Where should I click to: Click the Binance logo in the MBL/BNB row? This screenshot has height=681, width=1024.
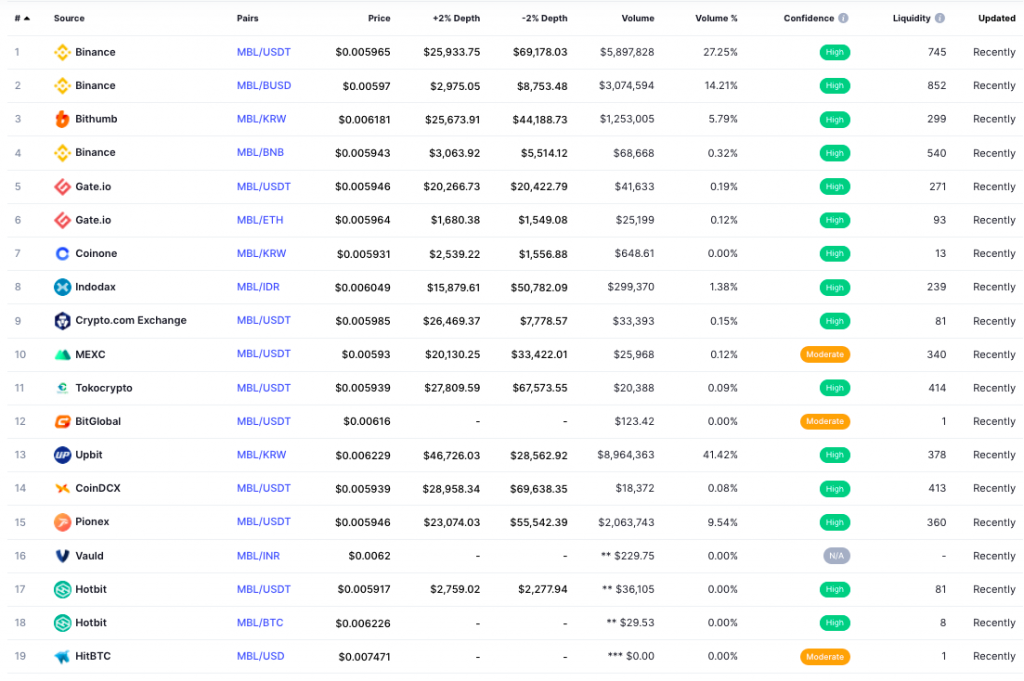(62, 153)
